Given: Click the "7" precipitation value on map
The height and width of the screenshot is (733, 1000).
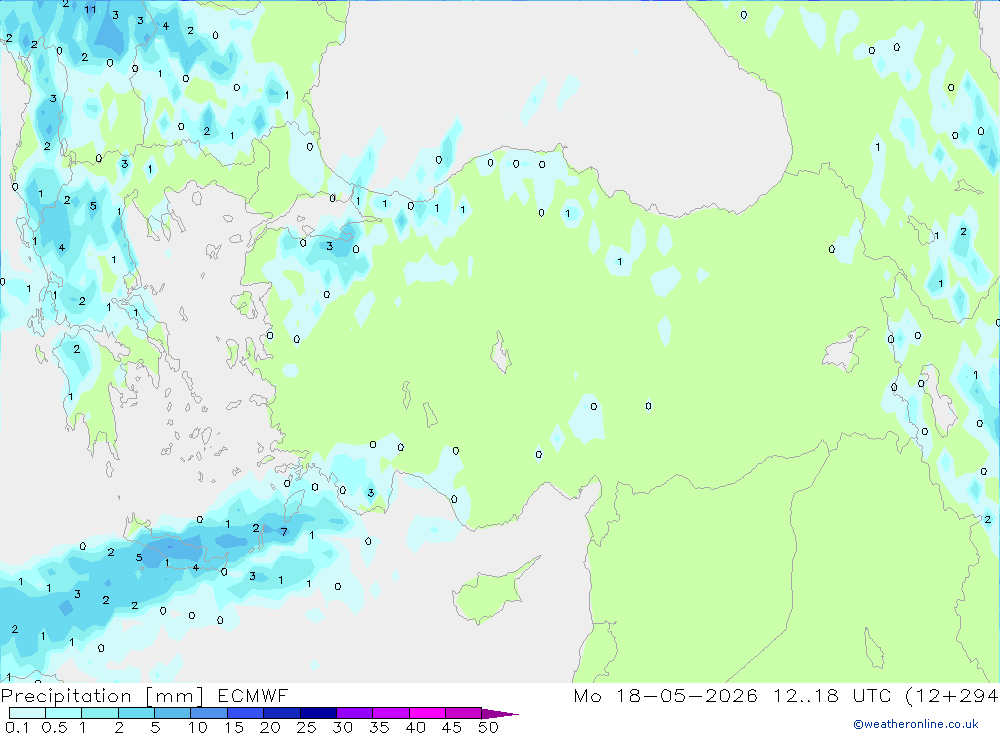Looking at the screenshot, I should tap(284, 531).
